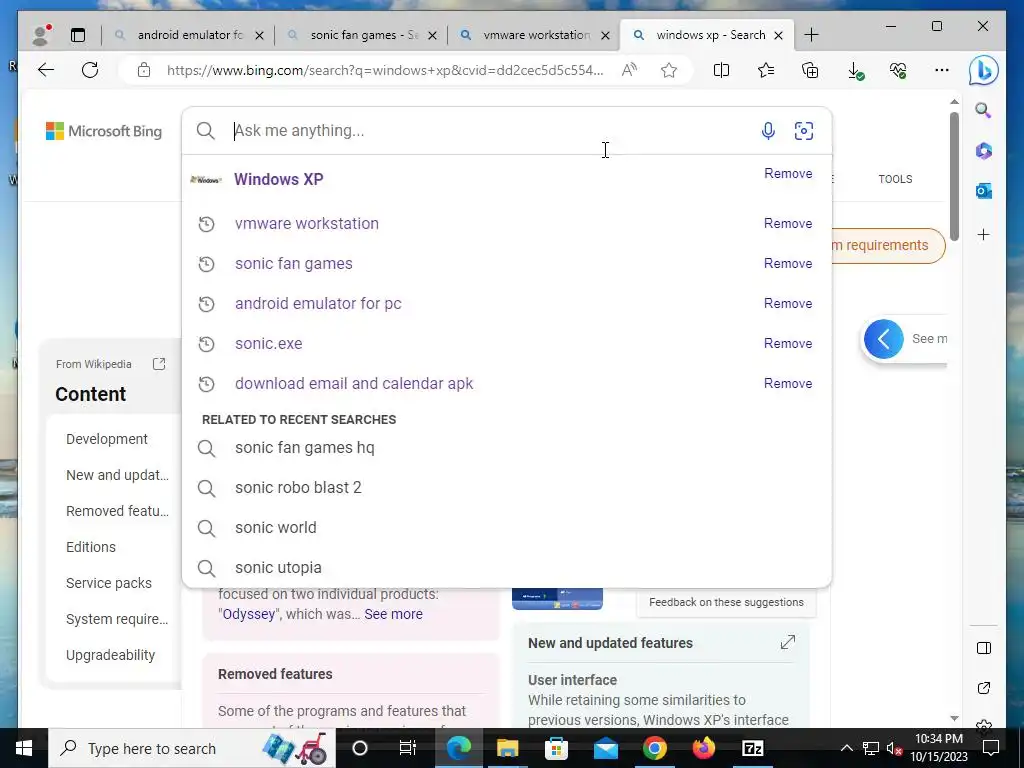Add a sidebar app with plus icon
Image resolution: width=1024 pixels, height=768 pixels.
tap(984, 234)
